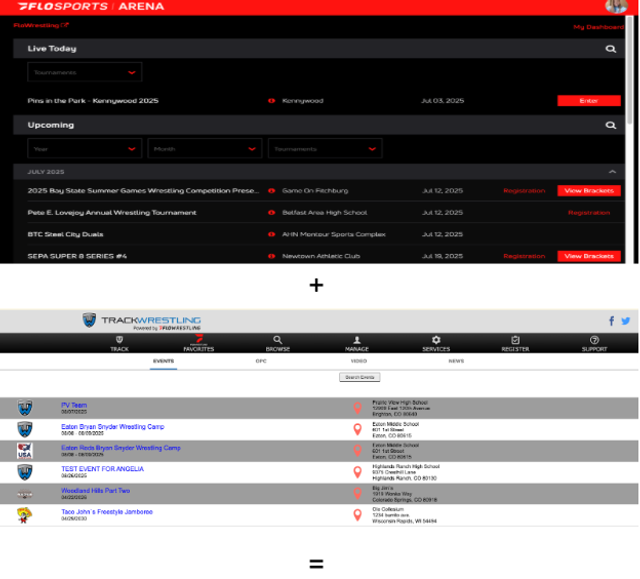The width and height of the screenshot is (640, 579).
Task: Show map pin for Eaton Reds Bryan Snyder Camp
Action: (x=358, y=450)
